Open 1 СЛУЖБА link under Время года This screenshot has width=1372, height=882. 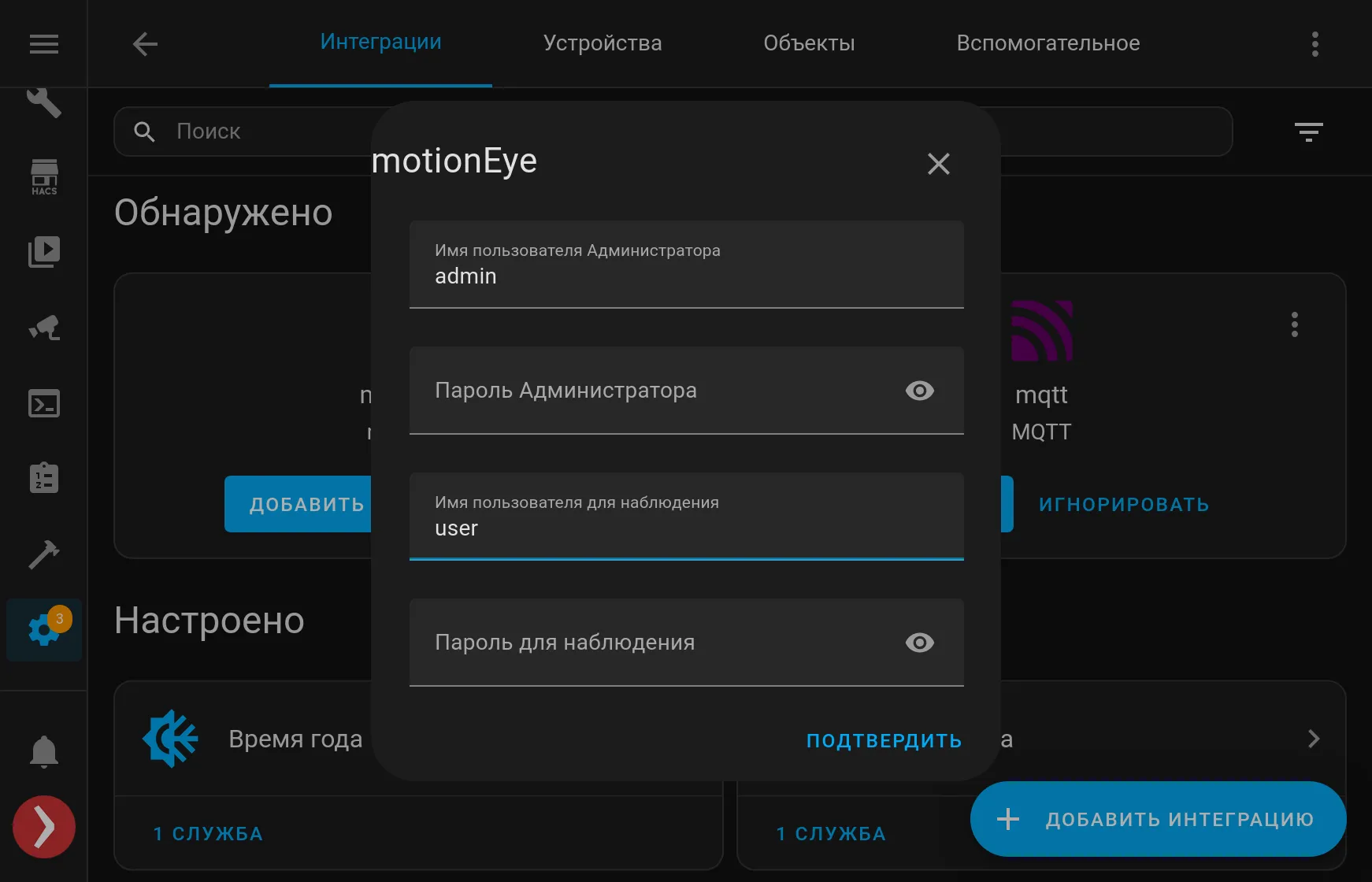(x=208, y=833)
